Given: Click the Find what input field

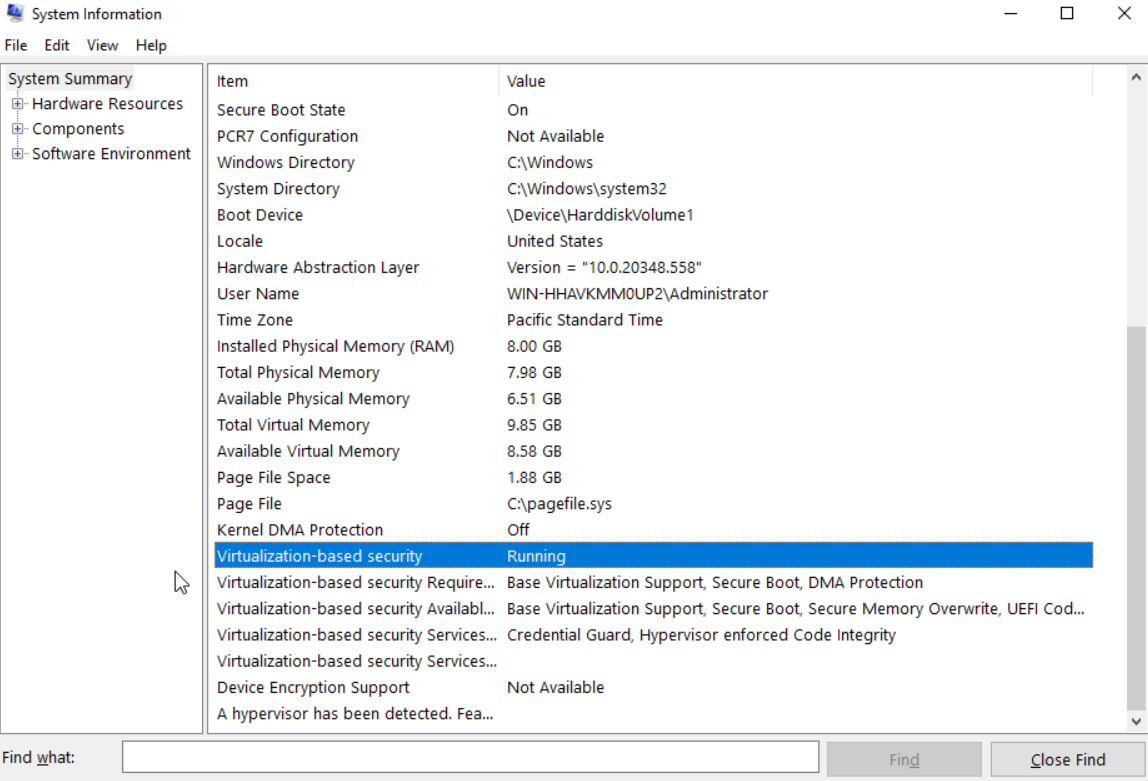Looking at the screenshot, I should tap(470, 758).
